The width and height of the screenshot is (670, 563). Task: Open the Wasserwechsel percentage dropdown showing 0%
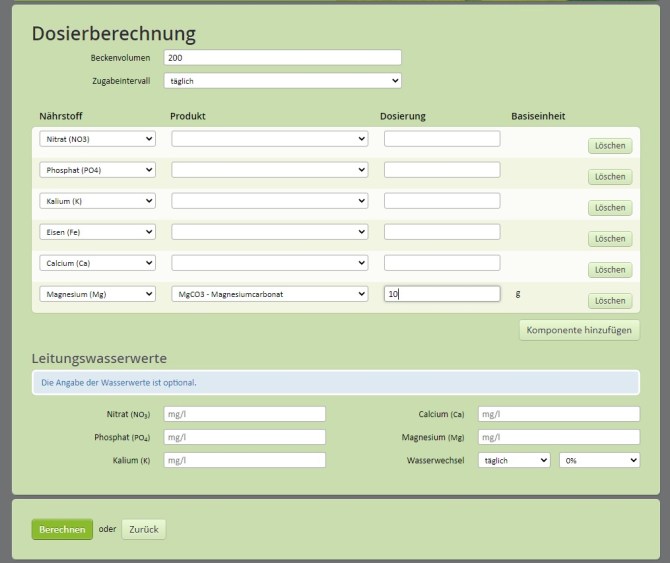tap(599, 460)
